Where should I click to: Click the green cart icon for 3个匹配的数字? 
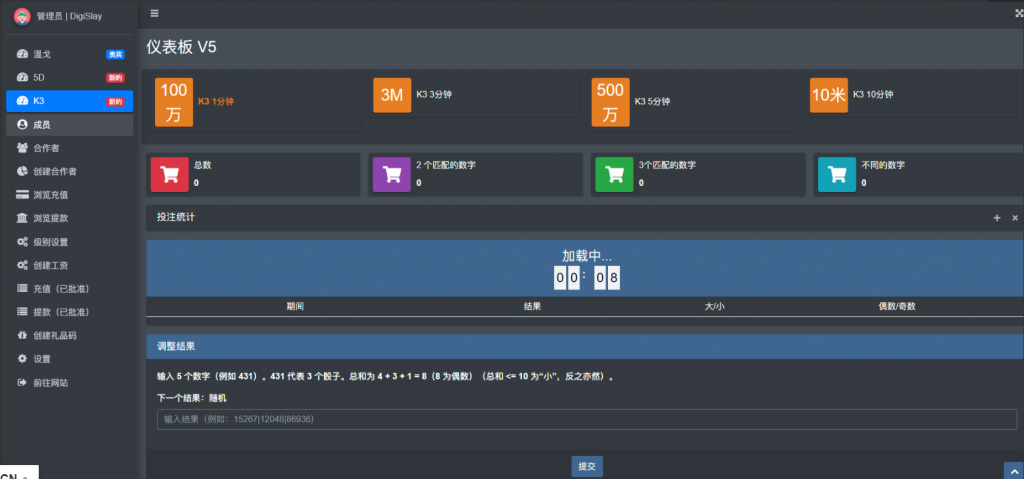tap(614, 174)
